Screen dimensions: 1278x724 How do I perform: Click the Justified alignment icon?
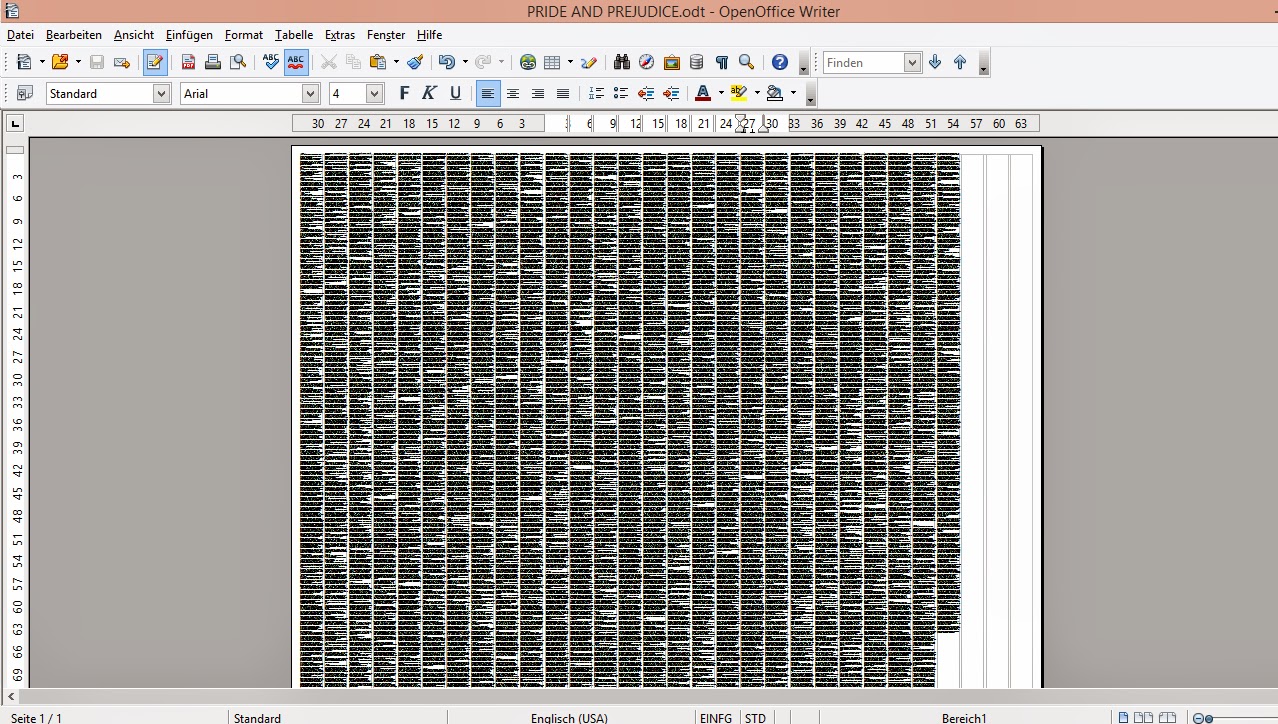(x=563, y=93)
